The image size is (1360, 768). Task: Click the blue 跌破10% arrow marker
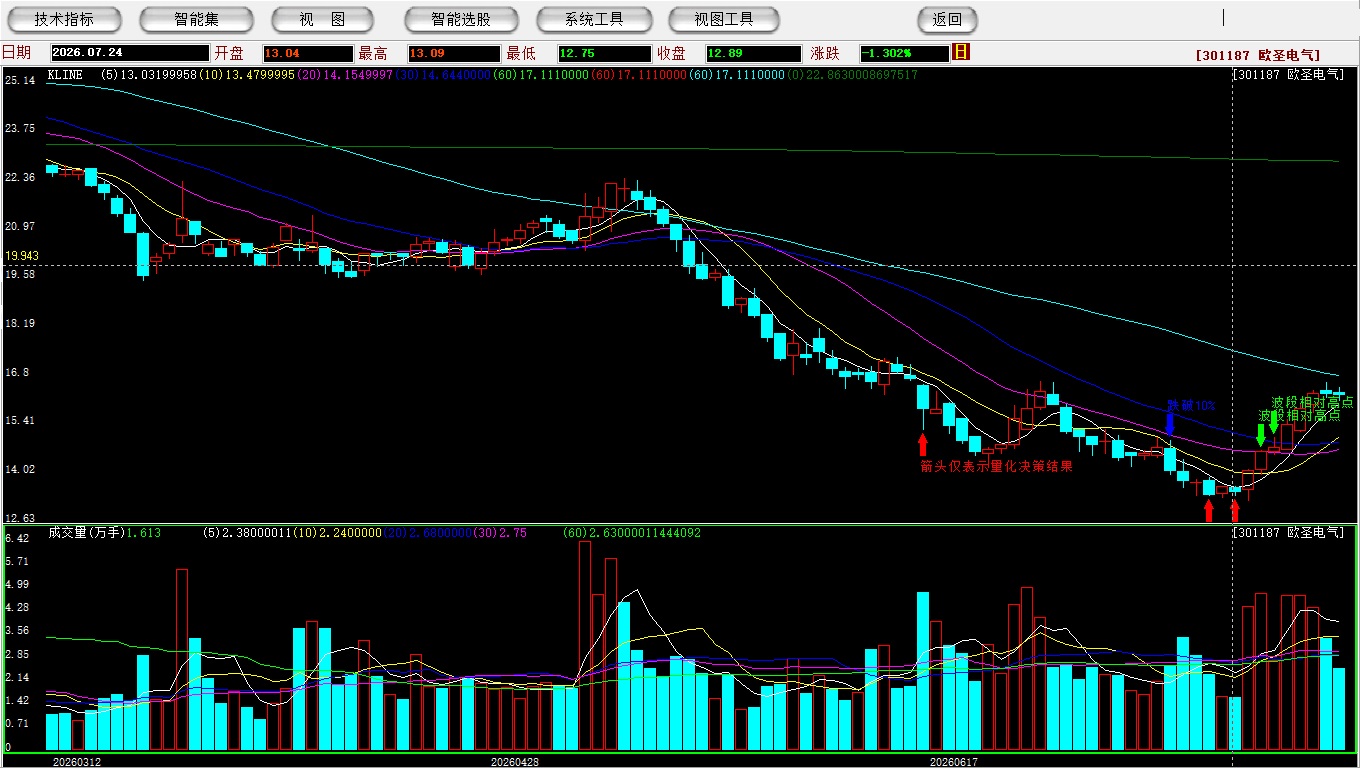coord(1169,424)
